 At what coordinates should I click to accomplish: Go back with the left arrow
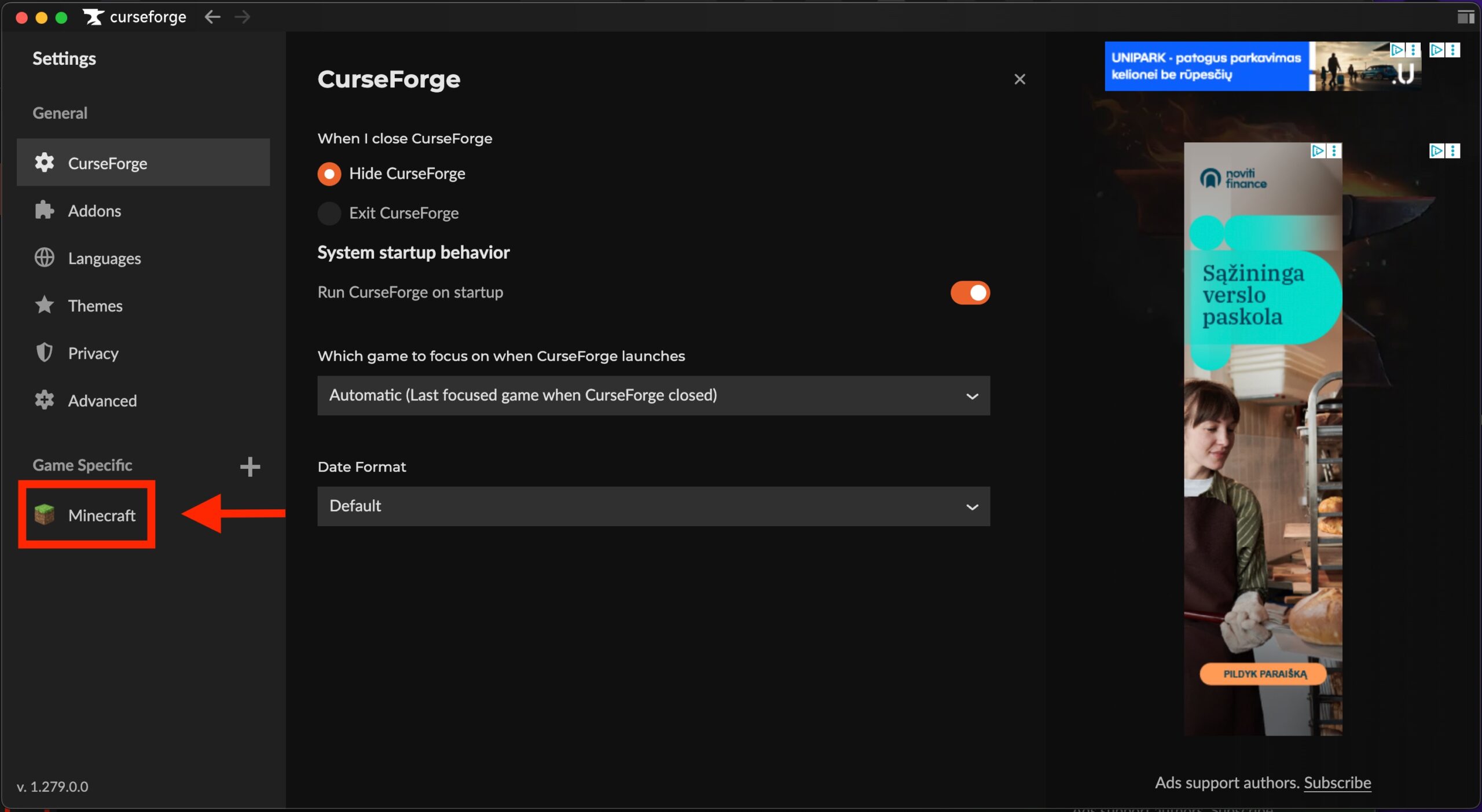(x=212, y=17)
